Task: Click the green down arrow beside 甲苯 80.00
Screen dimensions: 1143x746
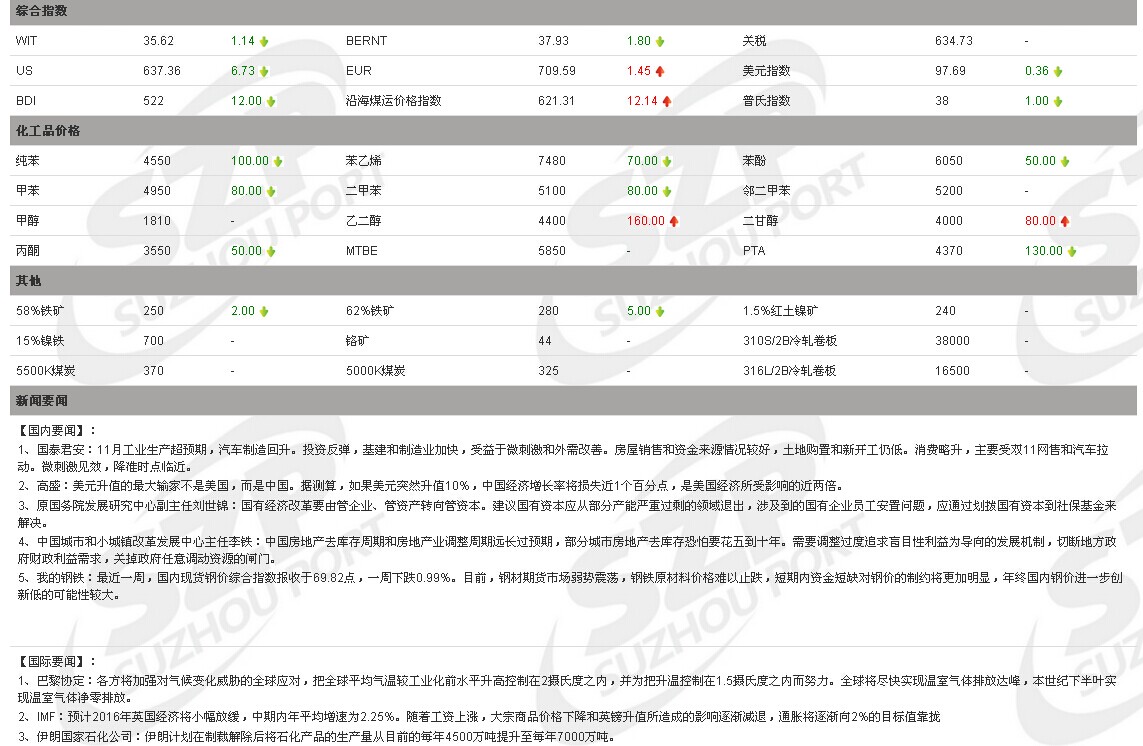Action: (271, 191)
